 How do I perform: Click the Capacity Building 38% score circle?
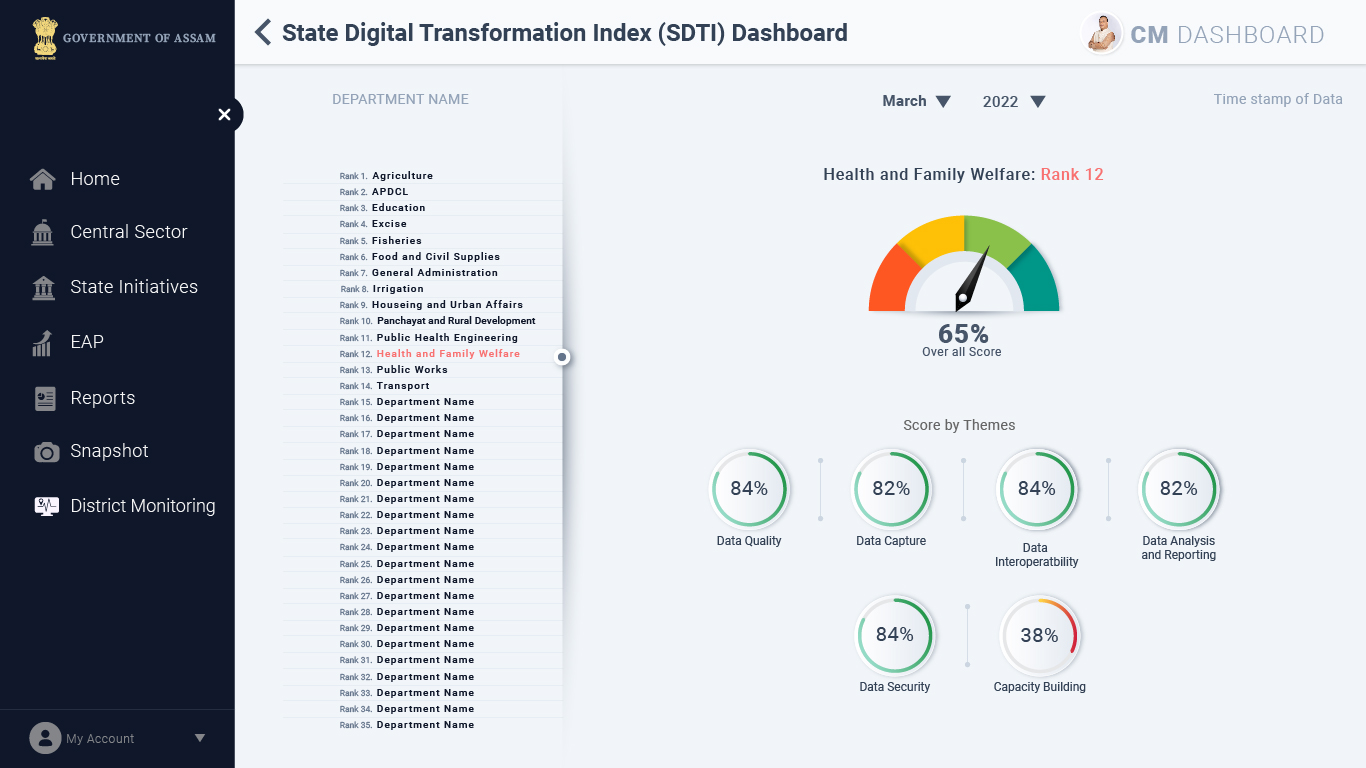(x=1040, y=636)
